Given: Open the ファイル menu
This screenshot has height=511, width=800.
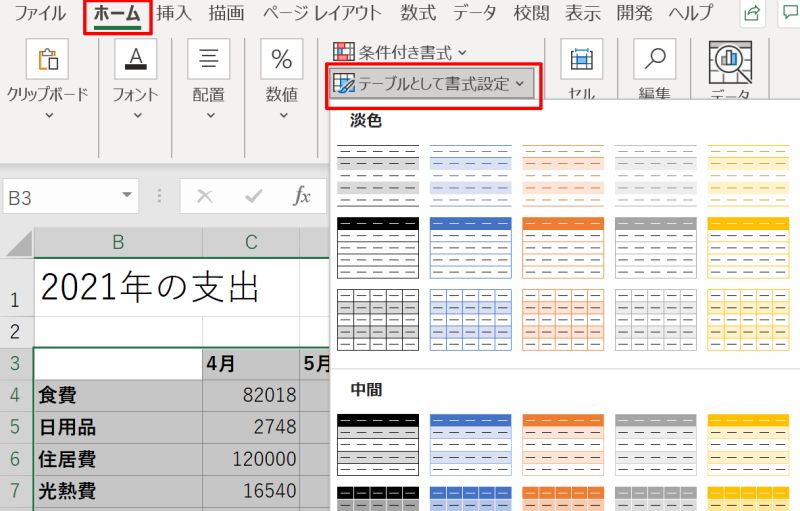Looking at the screenshot, I should pyautogui.click(x=40, y=13).
